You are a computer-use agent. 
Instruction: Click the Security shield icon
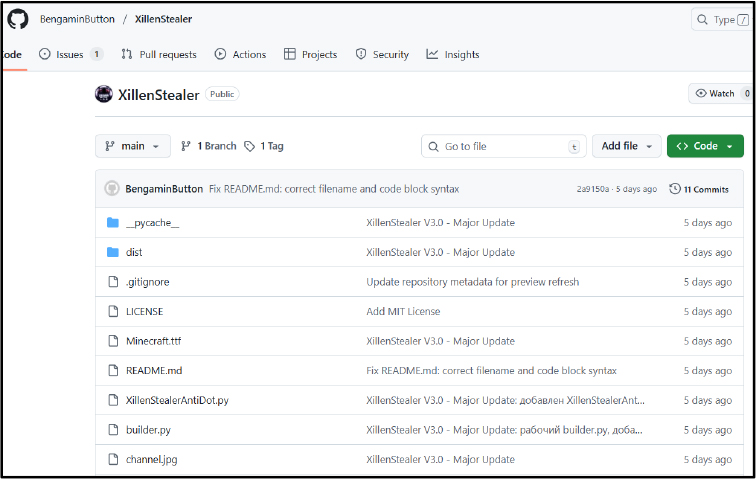361,54
